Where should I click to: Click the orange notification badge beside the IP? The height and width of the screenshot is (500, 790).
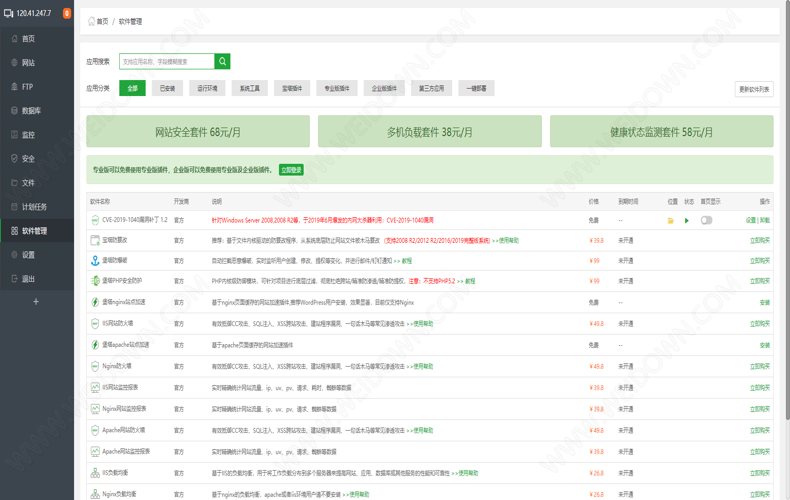[x=67, y=13]
